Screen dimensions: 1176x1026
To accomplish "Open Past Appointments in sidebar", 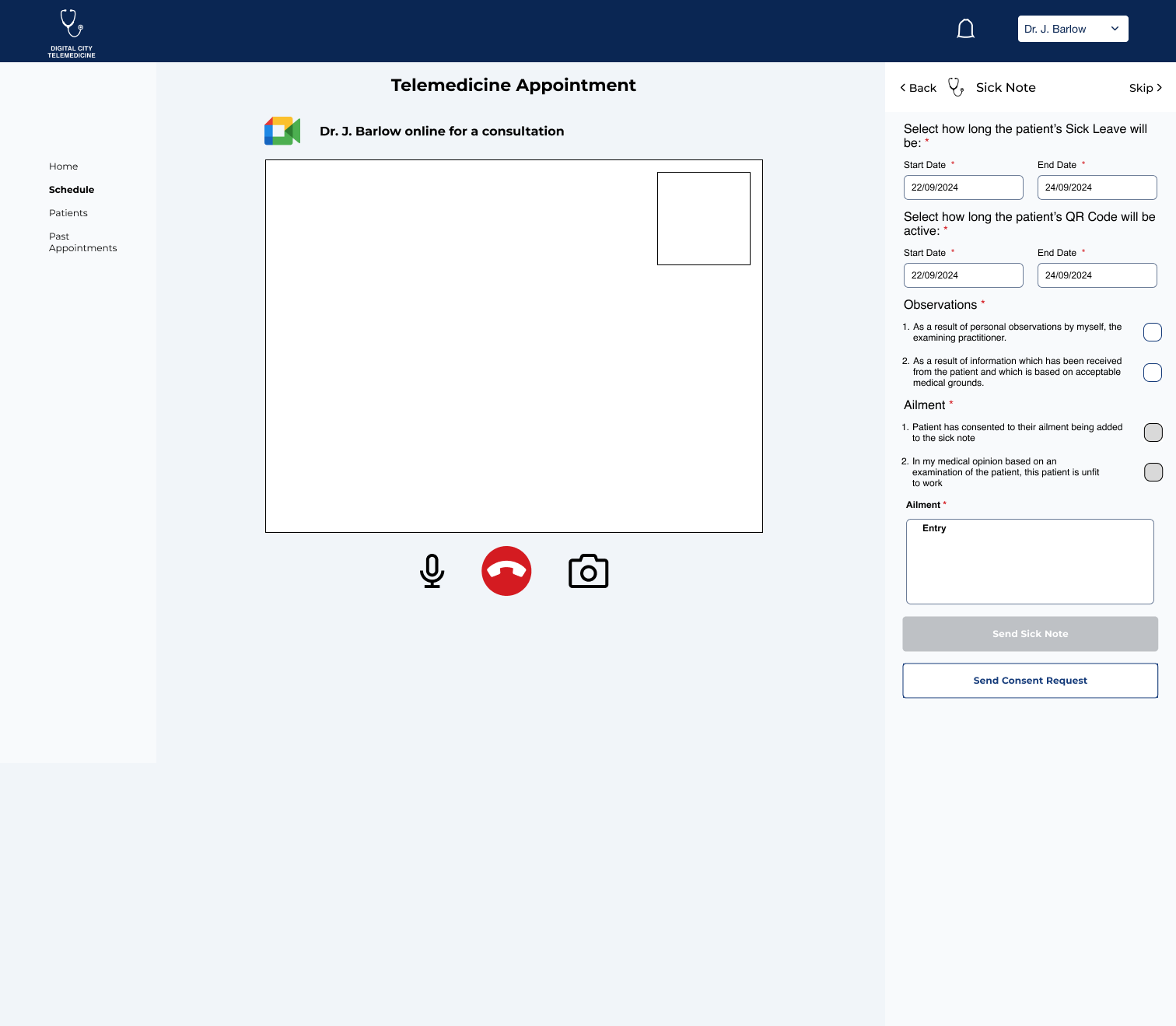I will (x=82, y=242).
